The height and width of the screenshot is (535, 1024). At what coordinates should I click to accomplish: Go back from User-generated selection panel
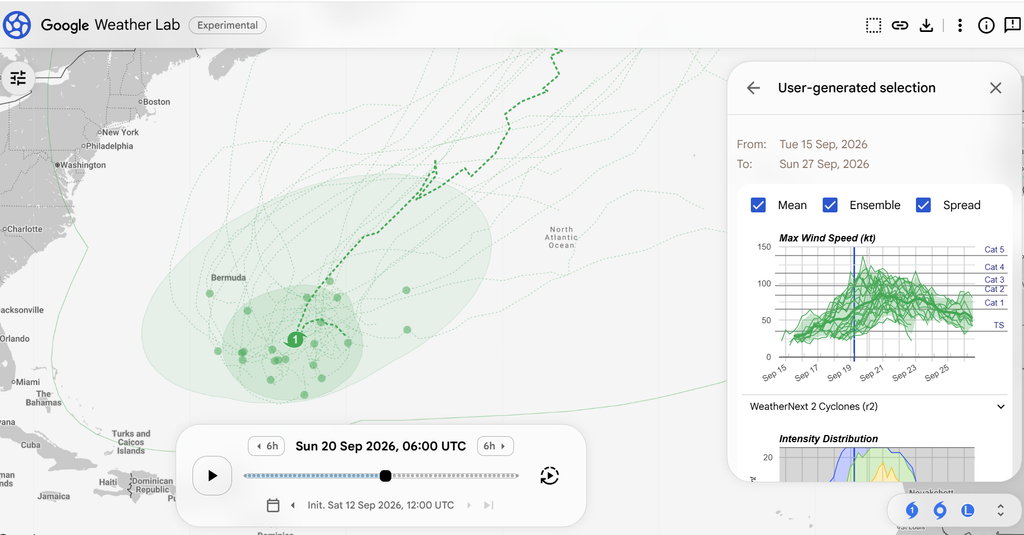[754, 88]
